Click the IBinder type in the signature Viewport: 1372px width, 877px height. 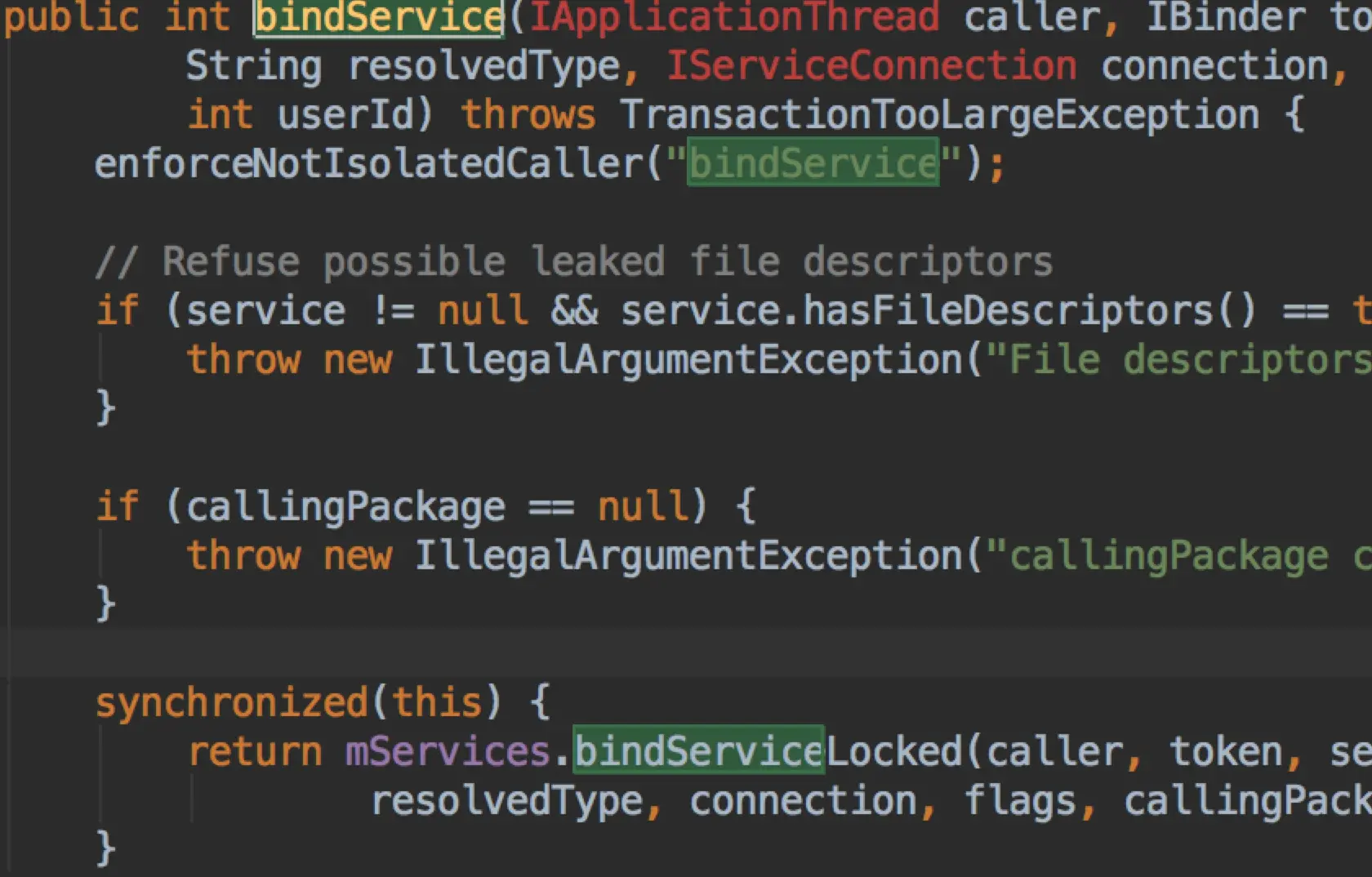[1226, 18]
